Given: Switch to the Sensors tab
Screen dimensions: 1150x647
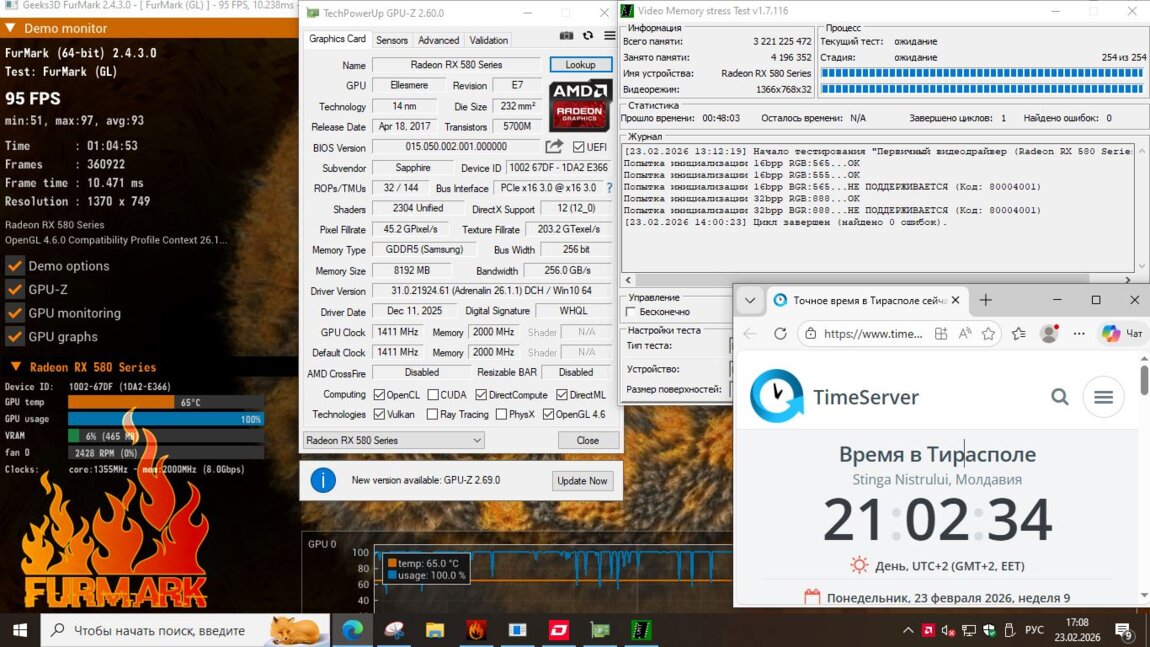Looking at the screenshot, I should pos(391,40).
